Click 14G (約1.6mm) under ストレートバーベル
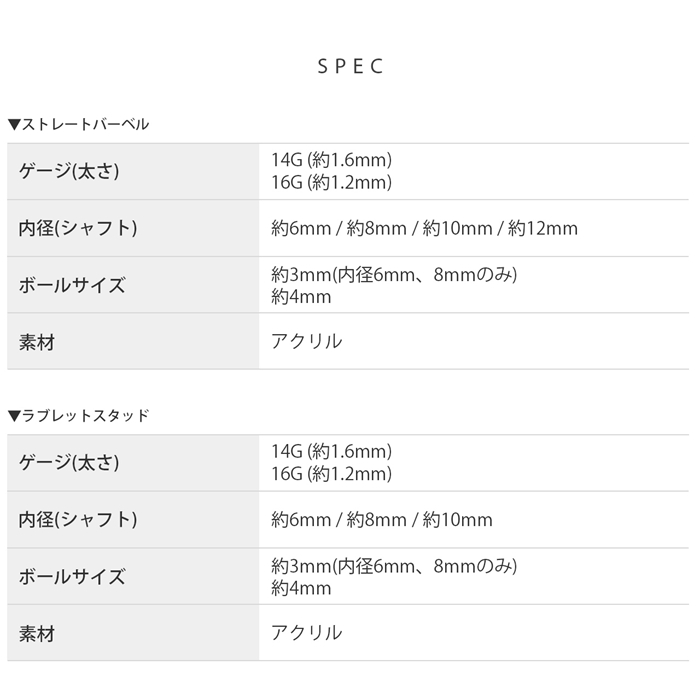This screenshot has width=700, height=700. click(x=331, y=160)
